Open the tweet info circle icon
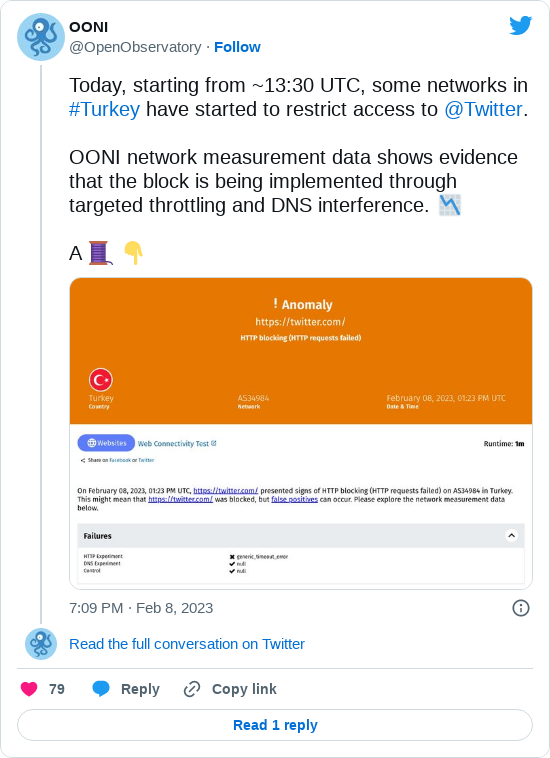 521,608
